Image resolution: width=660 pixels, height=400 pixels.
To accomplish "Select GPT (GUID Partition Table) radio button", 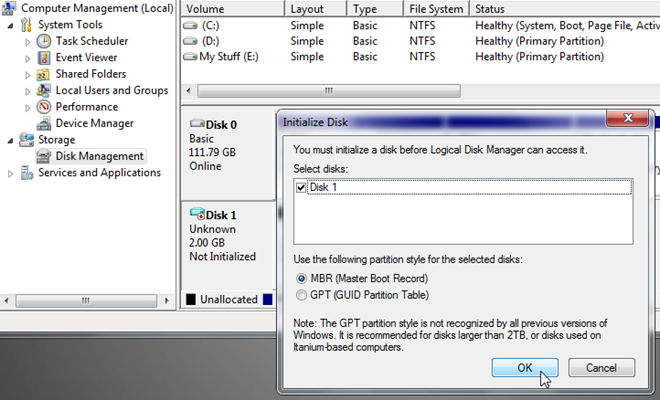I will [301, 295].
